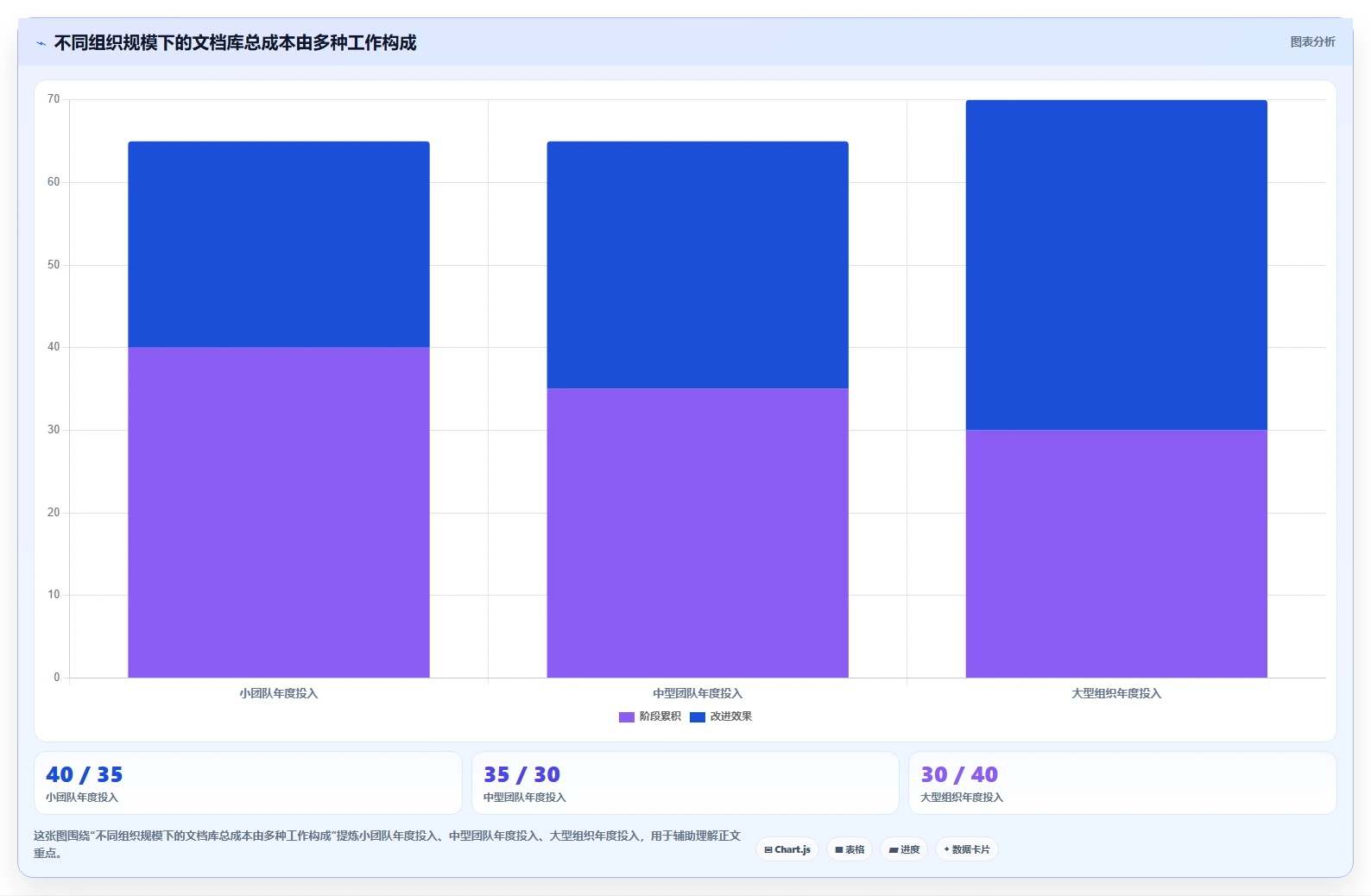Click the blue segment of the 小团队年度投入 bar
The height and width of the screenshot is (896, 1371).
pos(279,244)
